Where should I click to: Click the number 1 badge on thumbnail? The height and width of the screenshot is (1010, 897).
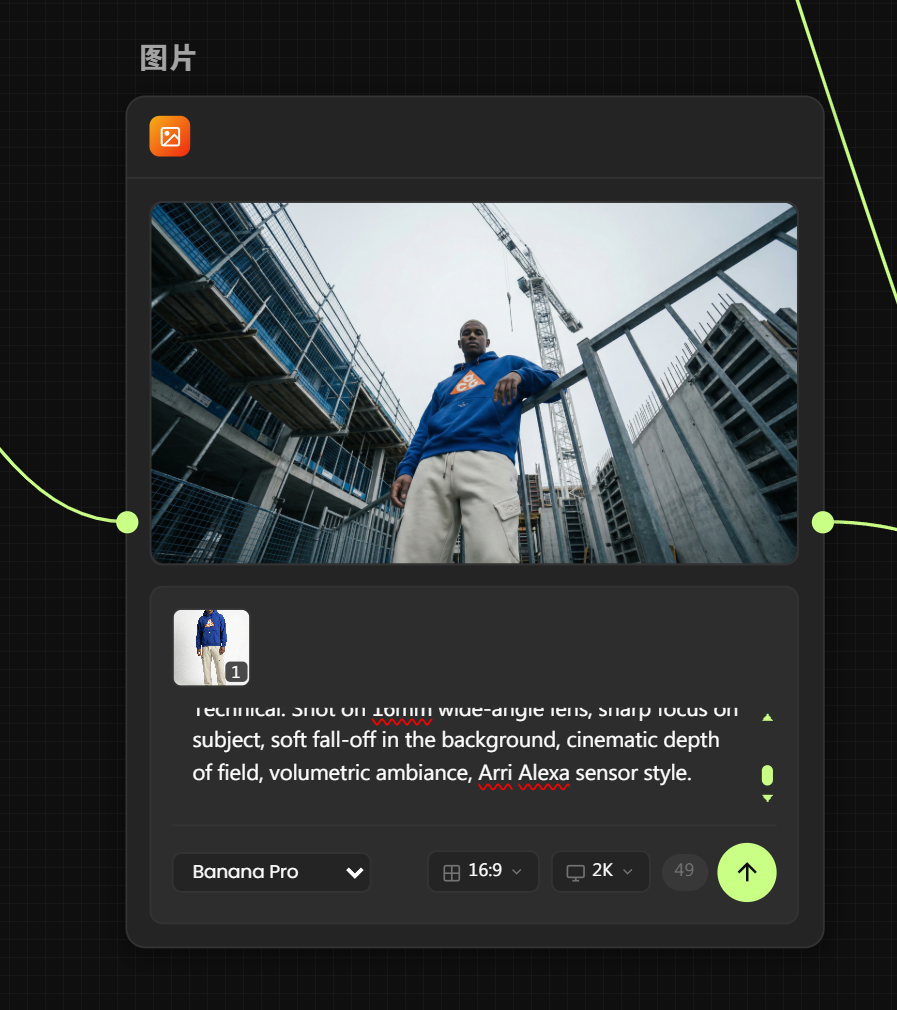(235, 673)
